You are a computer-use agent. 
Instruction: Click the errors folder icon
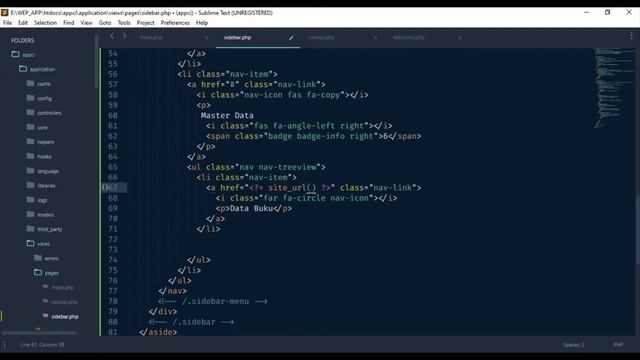[38, 258]
